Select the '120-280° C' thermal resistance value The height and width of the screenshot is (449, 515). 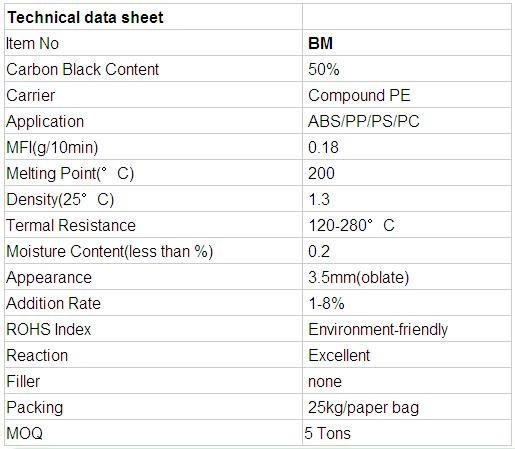pyautogui.click(x=352, y=225)
